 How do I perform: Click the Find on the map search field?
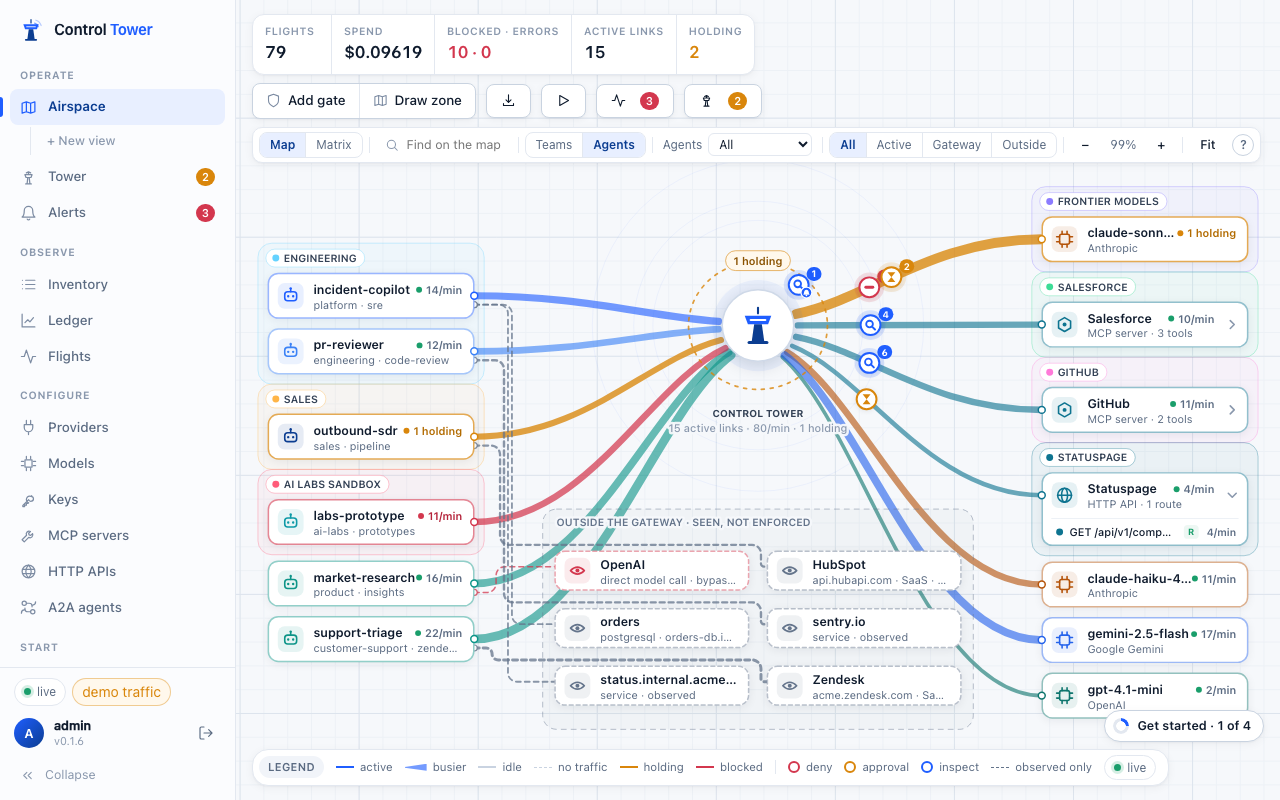click(x=444, y=145)
